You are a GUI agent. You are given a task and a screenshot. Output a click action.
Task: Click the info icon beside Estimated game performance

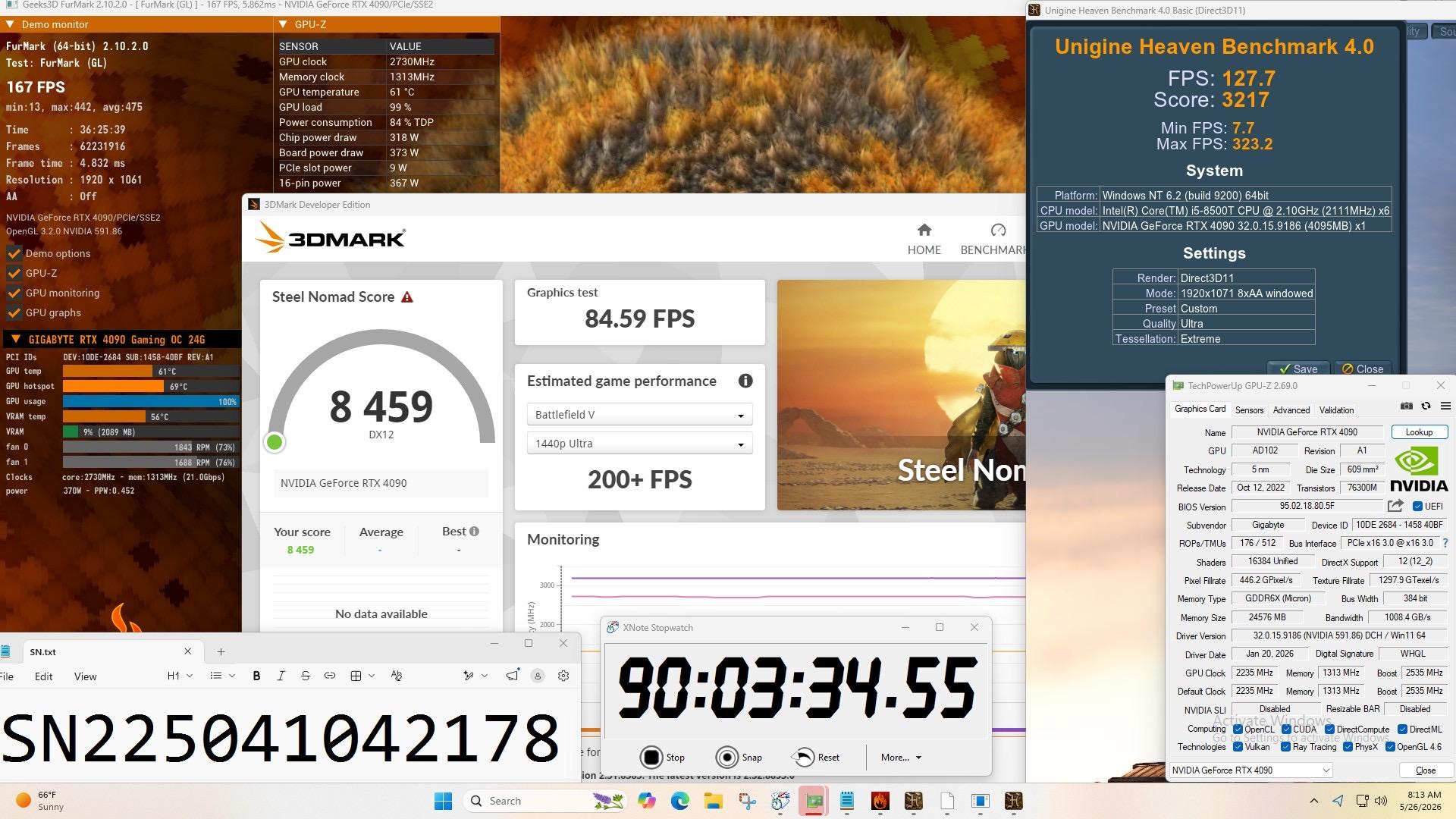tap(745, 381)
